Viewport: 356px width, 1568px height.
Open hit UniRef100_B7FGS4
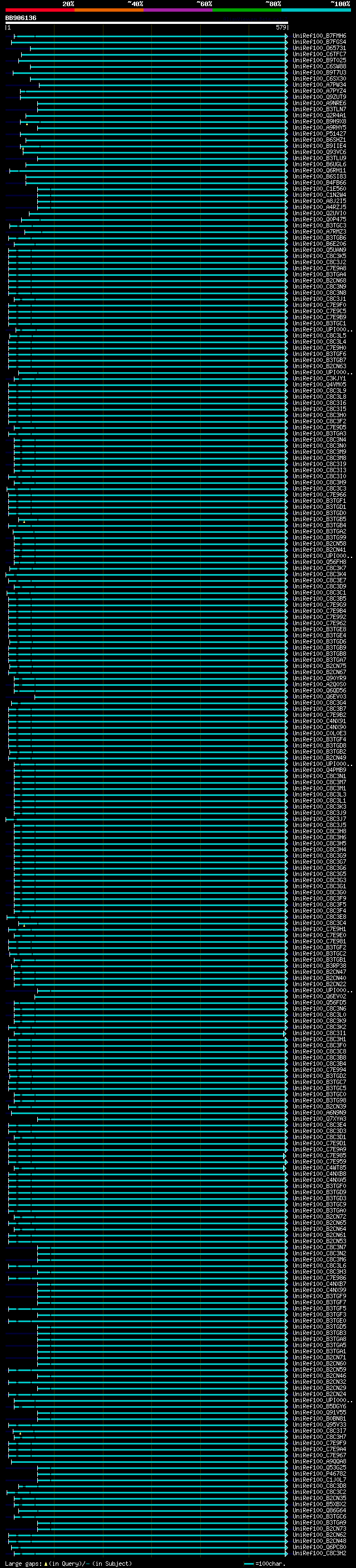(319, 42)
